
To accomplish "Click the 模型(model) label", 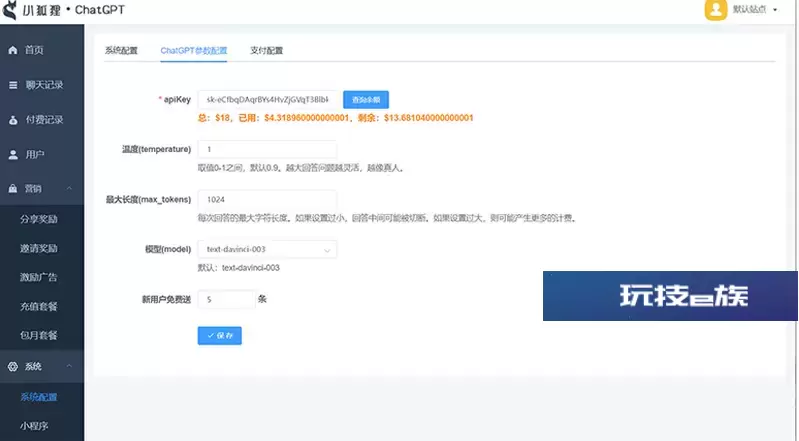I will 168,249.
